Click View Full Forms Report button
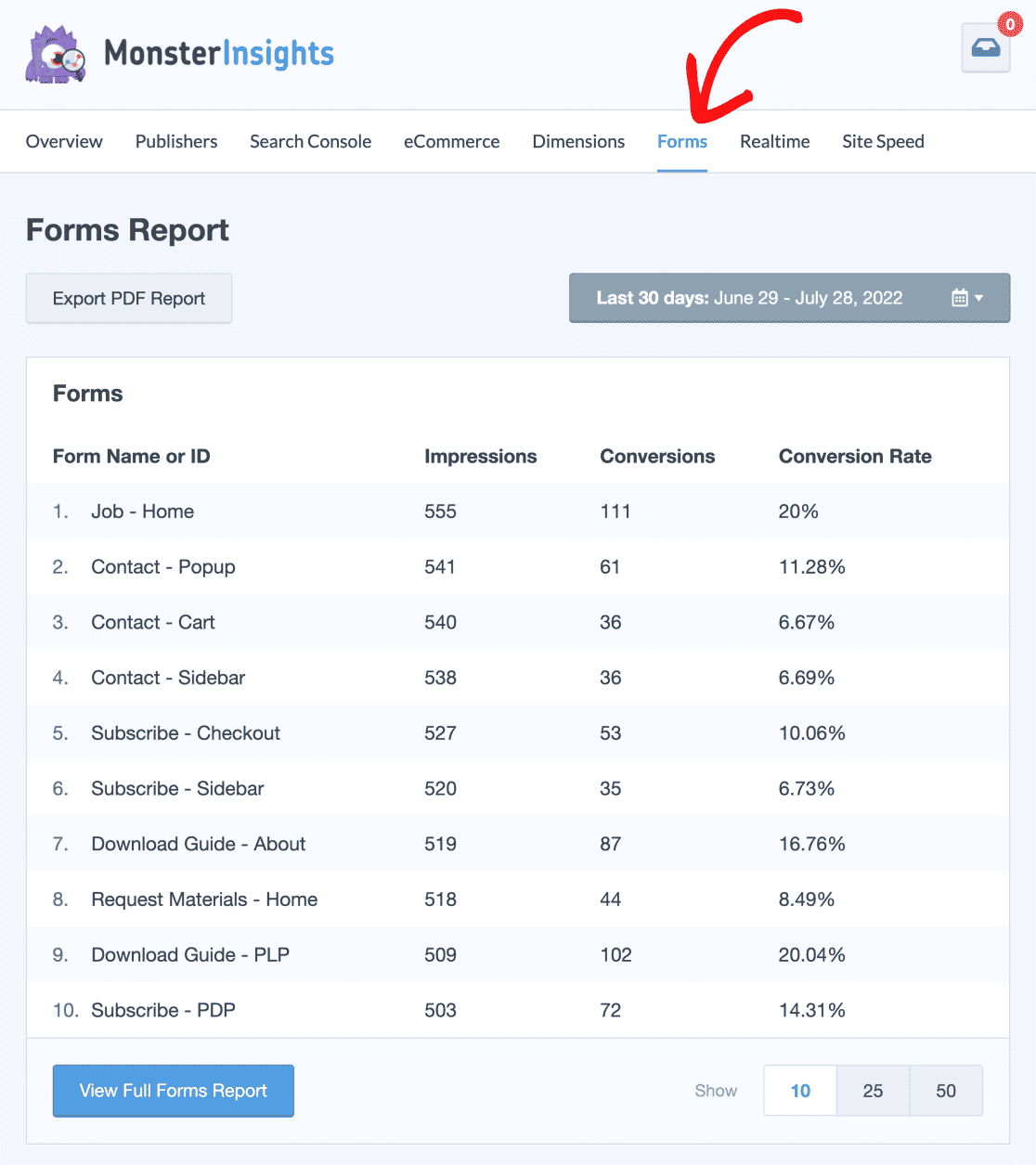 coord(174,1091)
